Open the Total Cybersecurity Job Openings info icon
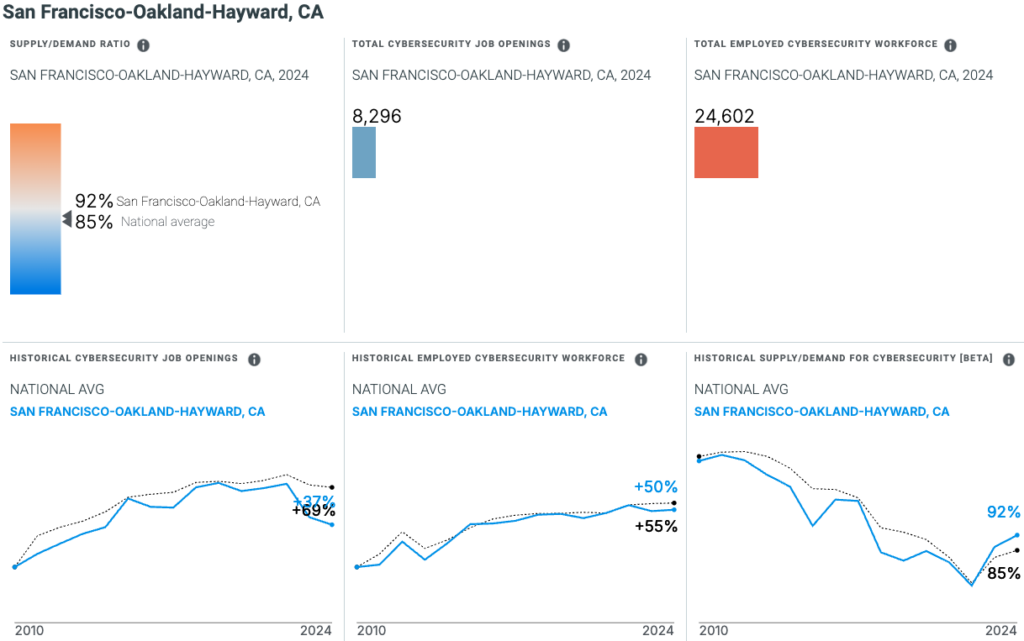The height and width of the screenshot is (641, 1024). 563,44
